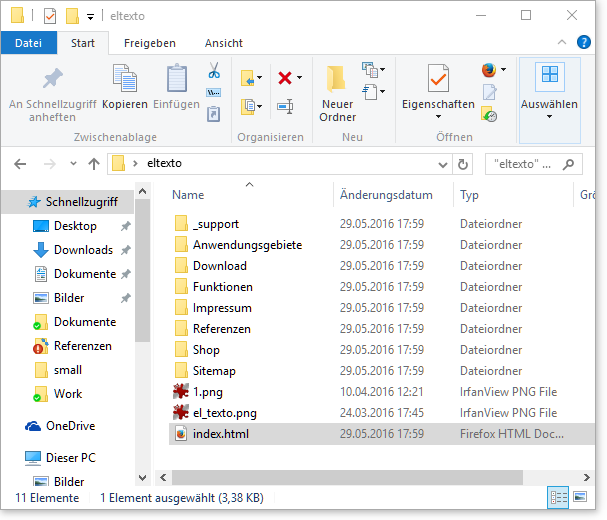Click the New item icon

click(370, 70)
